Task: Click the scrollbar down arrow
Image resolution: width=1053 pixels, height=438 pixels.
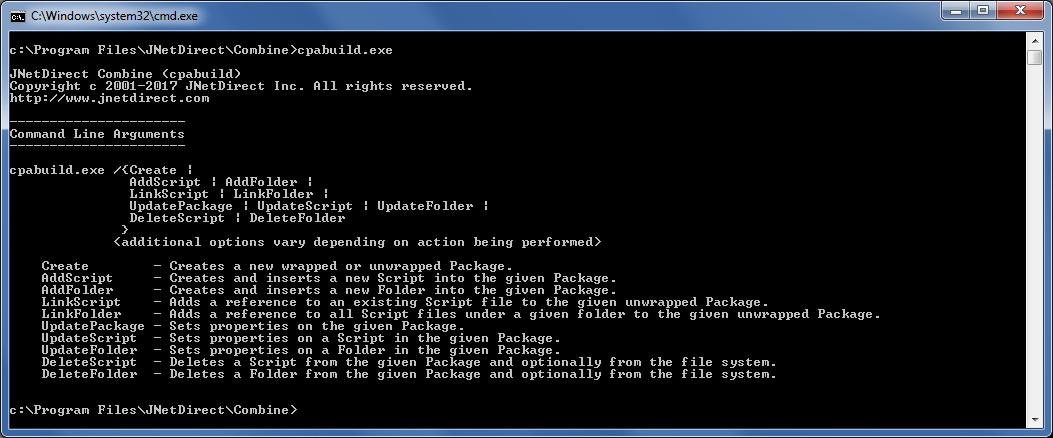Action: coord(1035,418)
